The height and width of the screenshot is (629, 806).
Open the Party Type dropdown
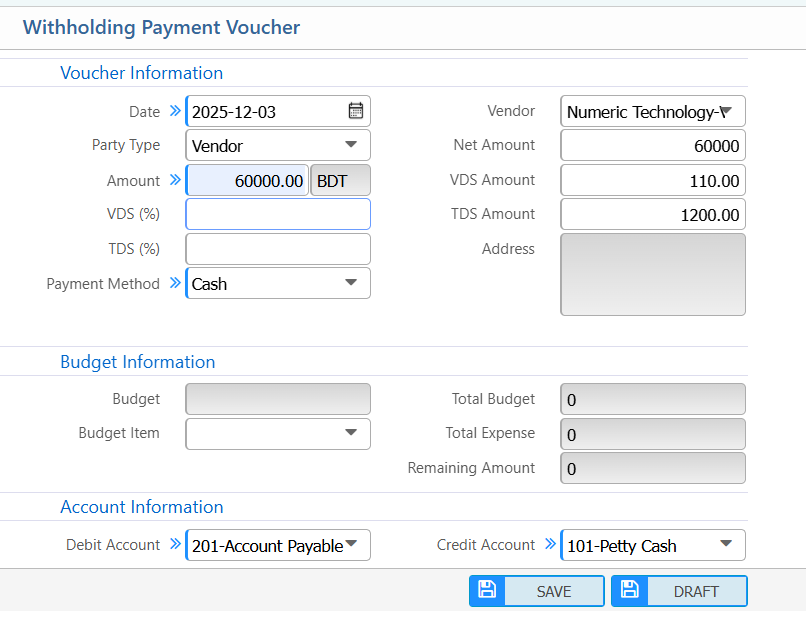tap(352, 145)
